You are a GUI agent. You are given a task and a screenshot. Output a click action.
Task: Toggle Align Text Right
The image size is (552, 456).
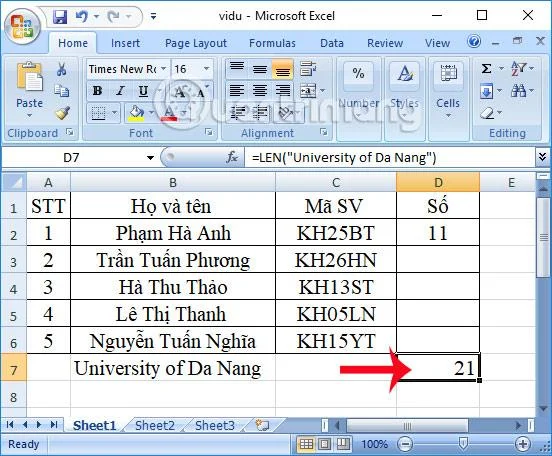pyautogui.click(x=283, y=91)
